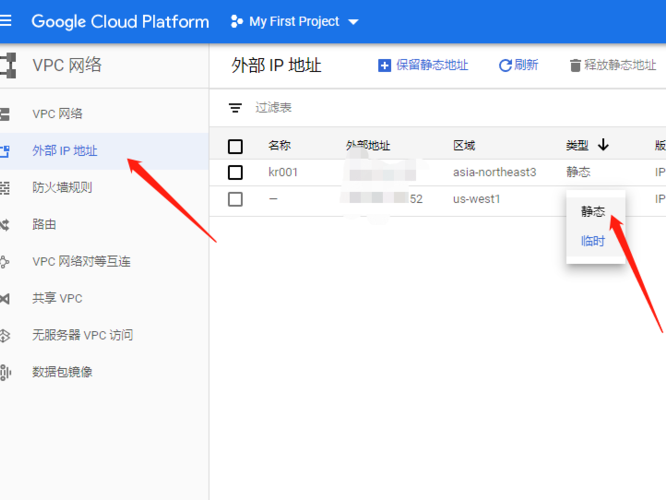Click the shared VPC sidebar icon

click(5, 299)
